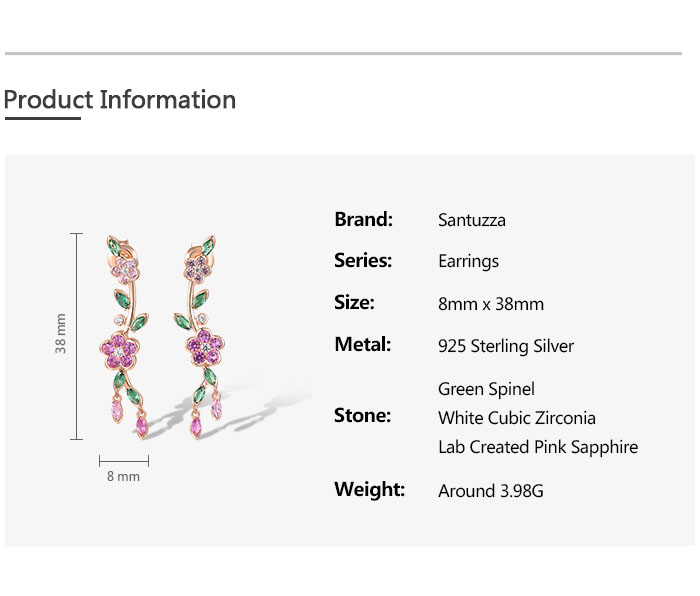Screen dimensions: 700x596
Task: Select the Weight label
Action: [x=369, y=490]
